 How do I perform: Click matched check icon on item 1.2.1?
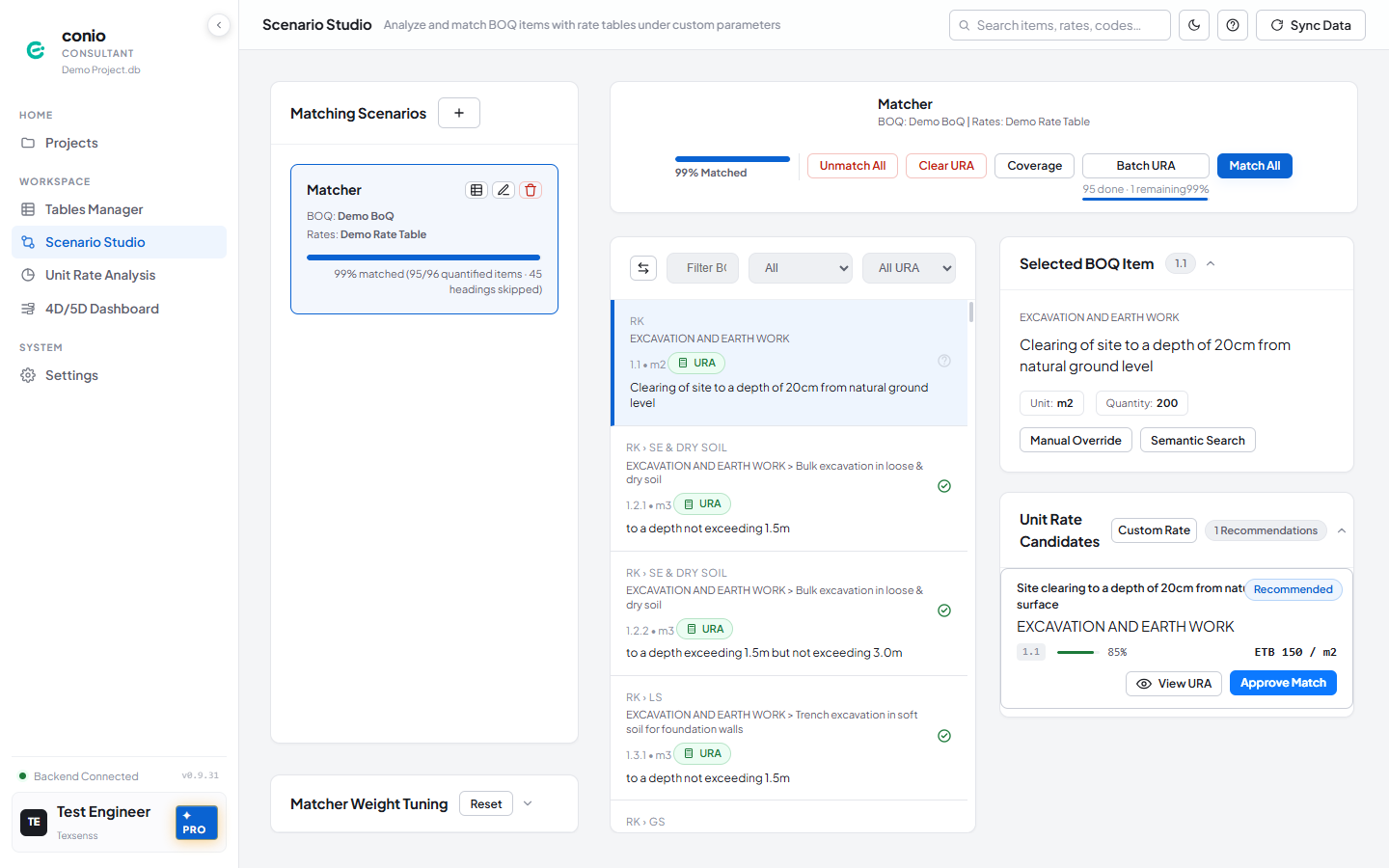pyautogui.click(x=944, y=486)
